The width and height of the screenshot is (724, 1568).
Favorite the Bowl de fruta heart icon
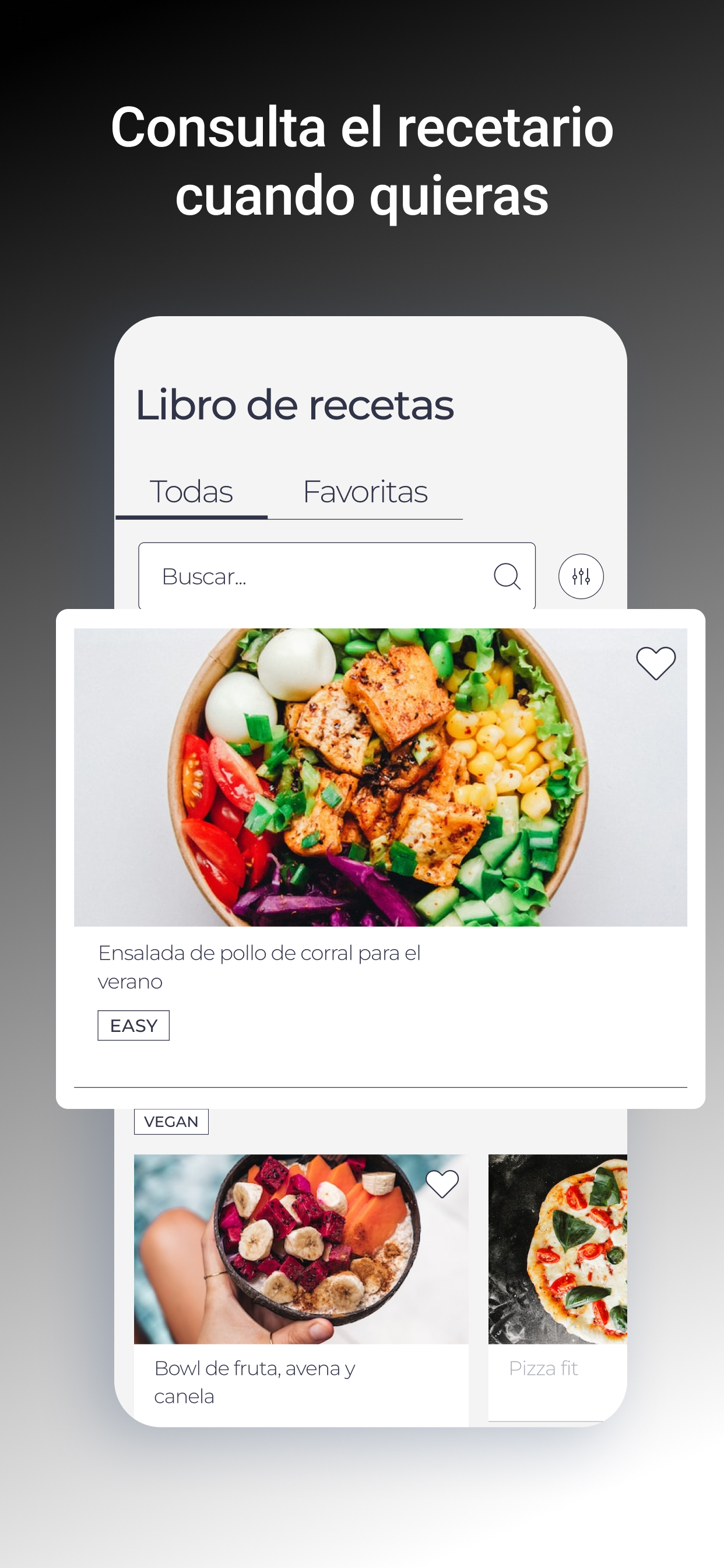[442, 1184]
